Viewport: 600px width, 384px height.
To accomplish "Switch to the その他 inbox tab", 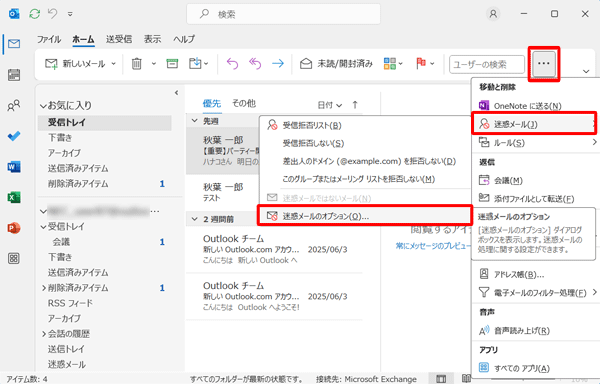I will 244,103.
